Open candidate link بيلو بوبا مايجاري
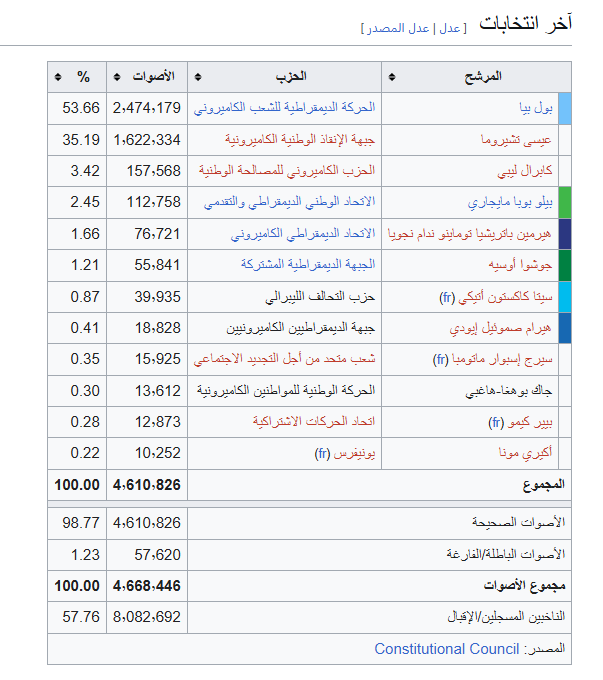This screenshot has width=603, height=680. [x=510, y=202]
